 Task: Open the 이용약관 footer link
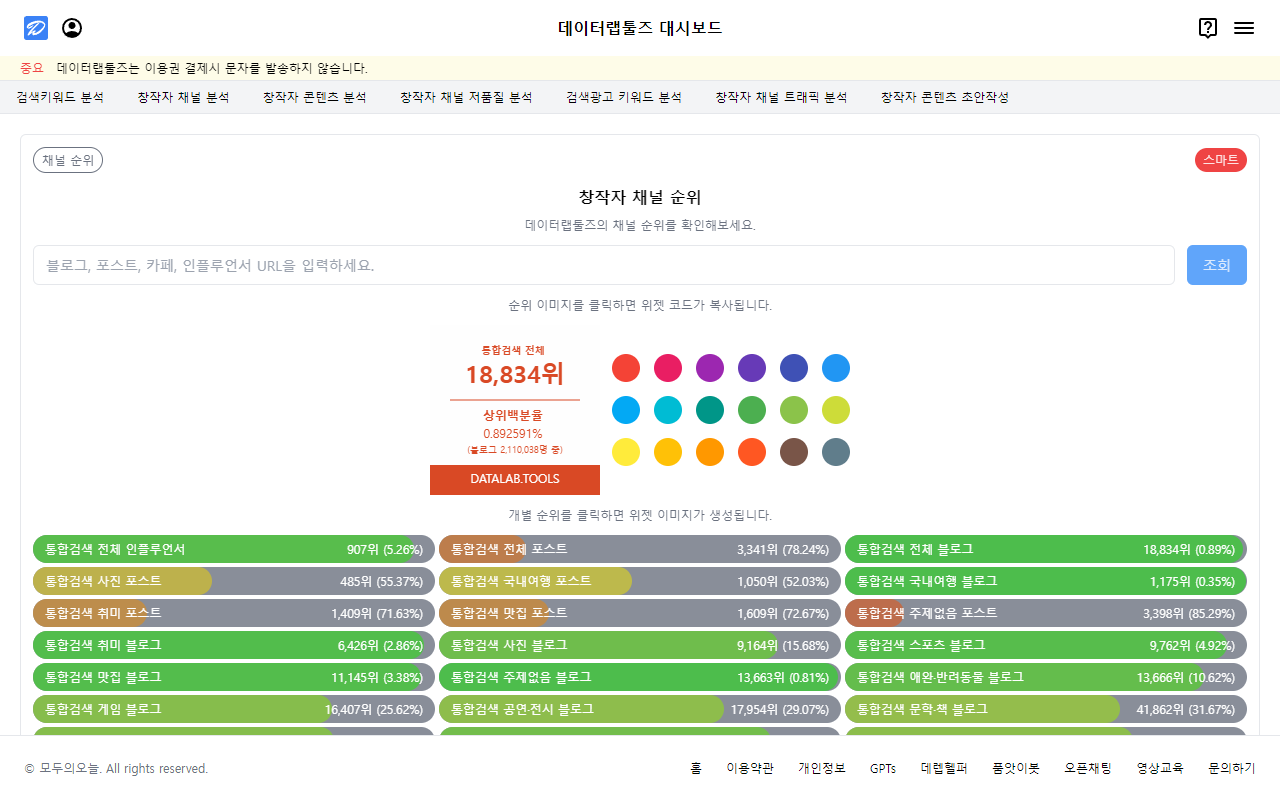749,768
